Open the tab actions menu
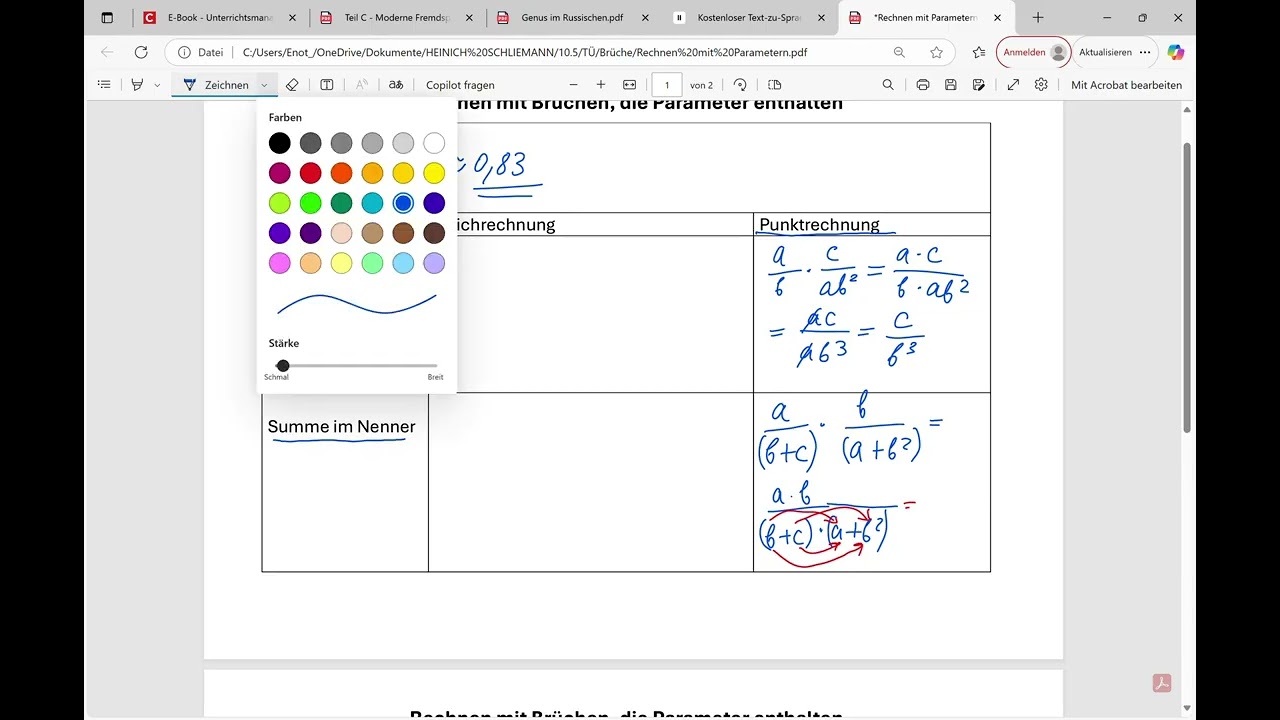This screenshot has height=720, width=1280. coord(108,18)
